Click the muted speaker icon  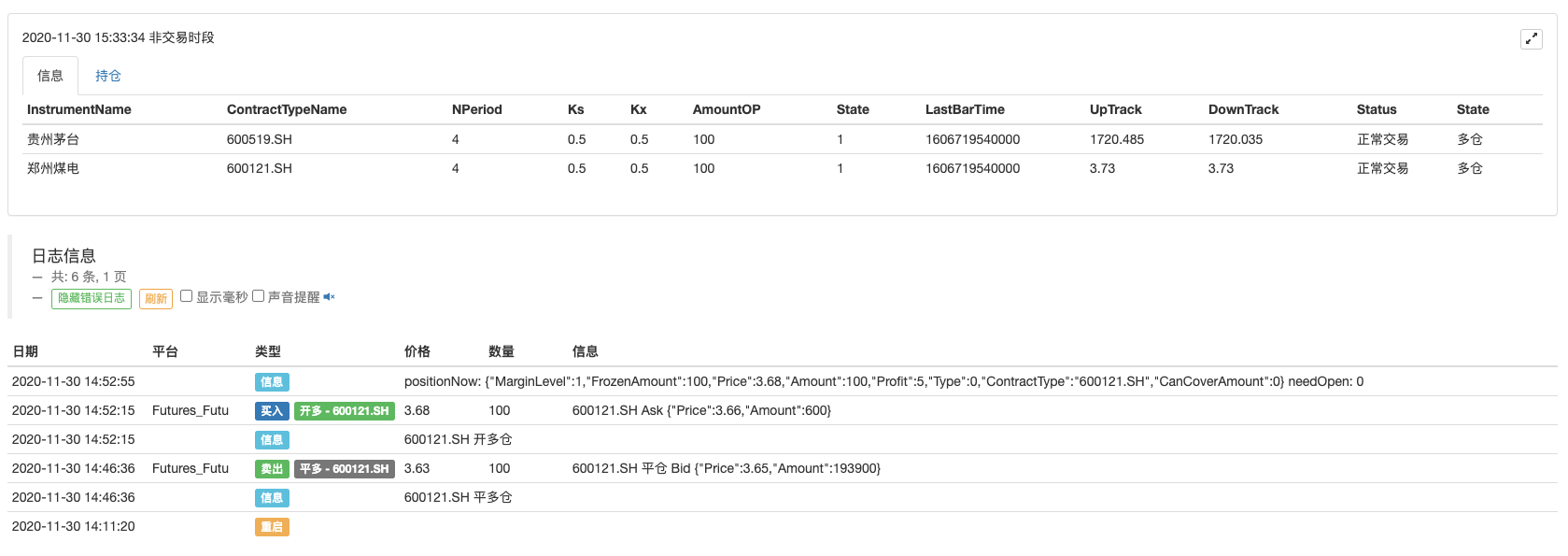coord(329,297)
